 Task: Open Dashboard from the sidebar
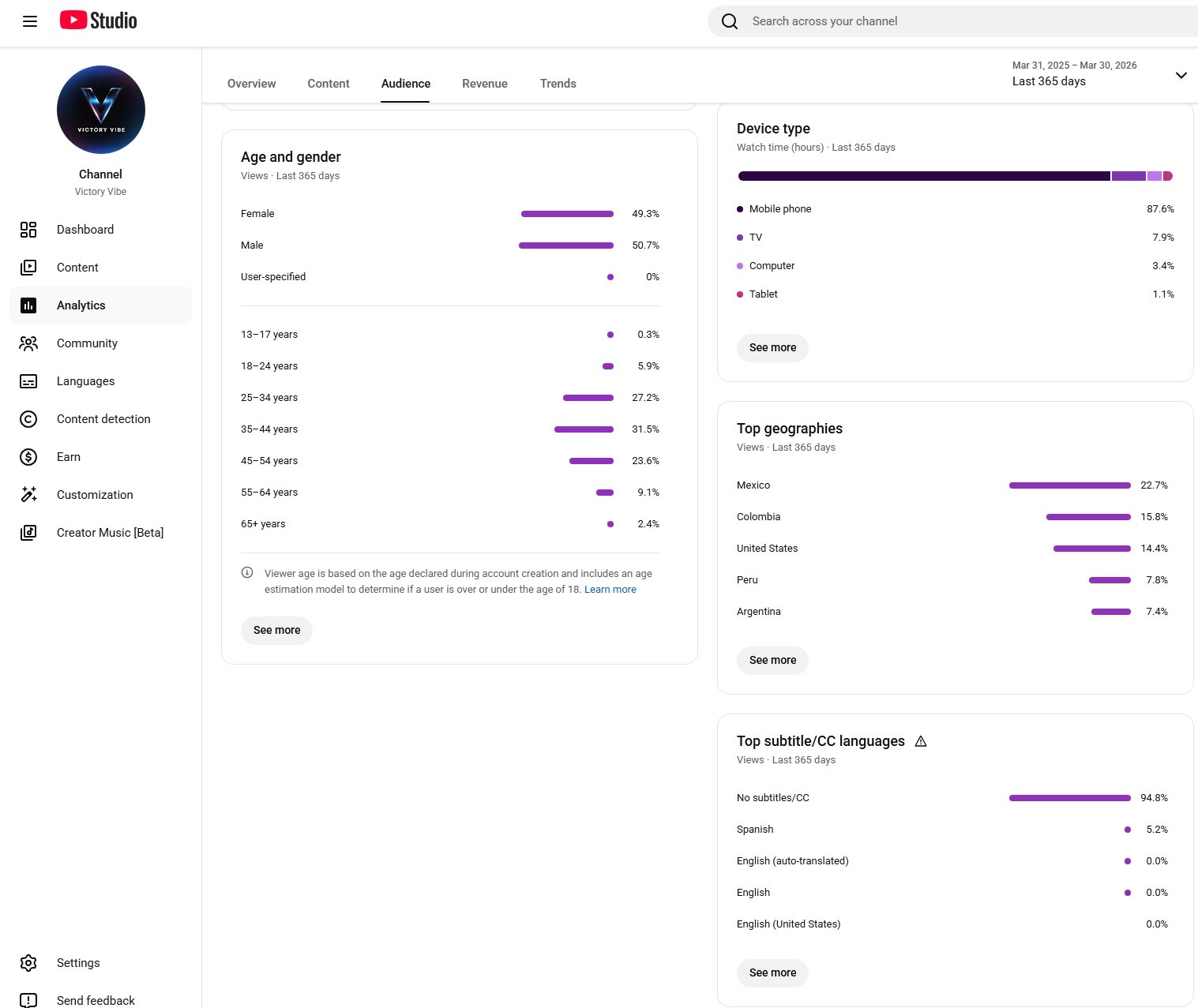click(85, 230)
